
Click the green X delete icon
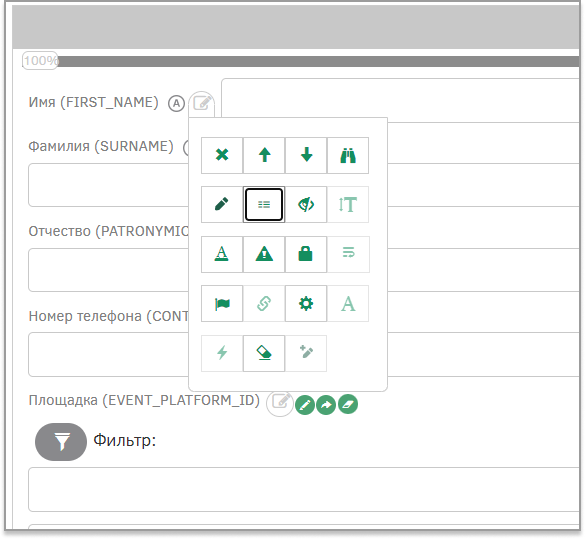pyautogui.click(x=222, y=155)
